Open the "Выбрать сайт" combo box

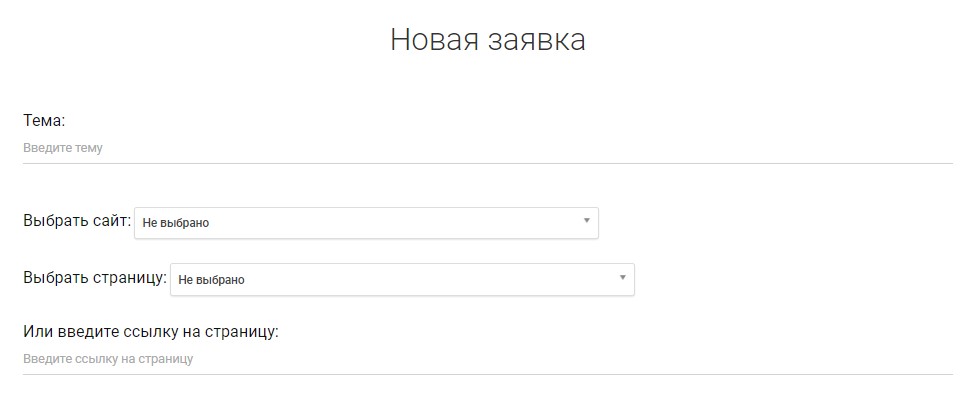[x=365, y=223]
